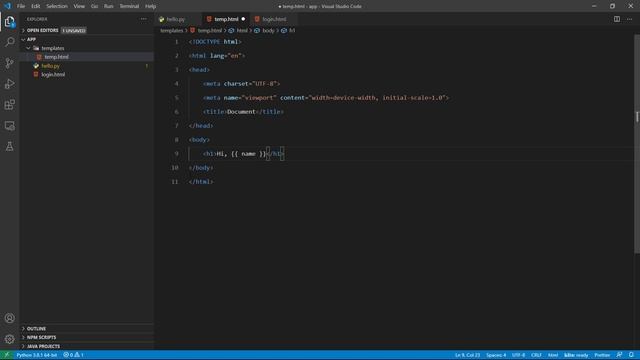The height and width of the screenshot is (360, 640).
Task: Open the Search view icon
Action: coord(9,42)
